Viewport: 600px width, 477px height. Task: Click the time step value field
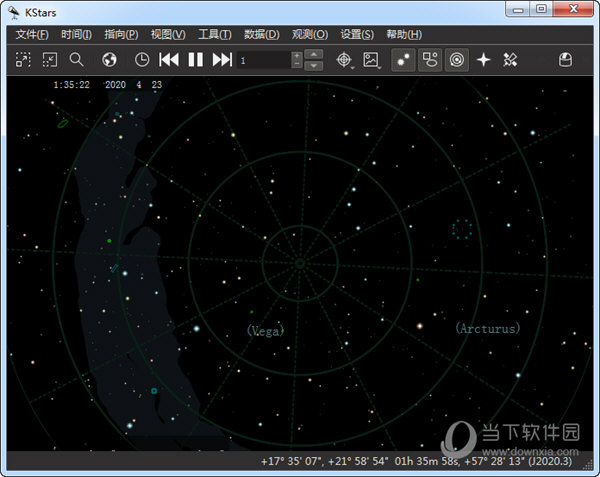(x=264, y=60)
